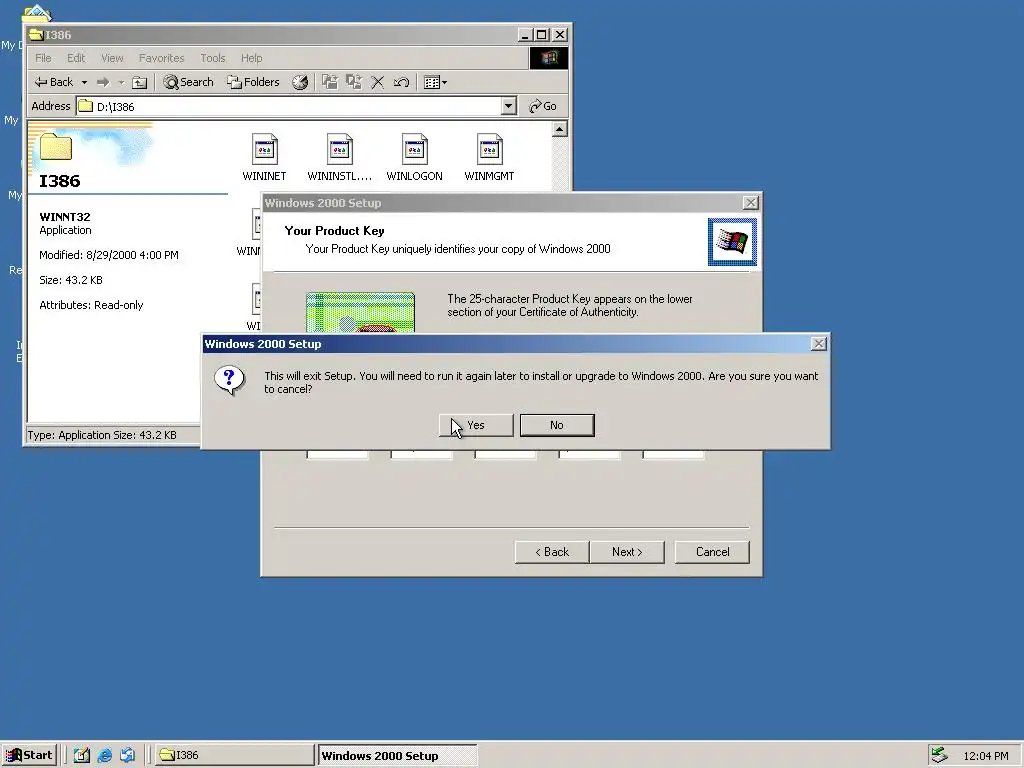Expand the Back history dropdown arrow
The image size is (1024, 768).
click(84, 82)
